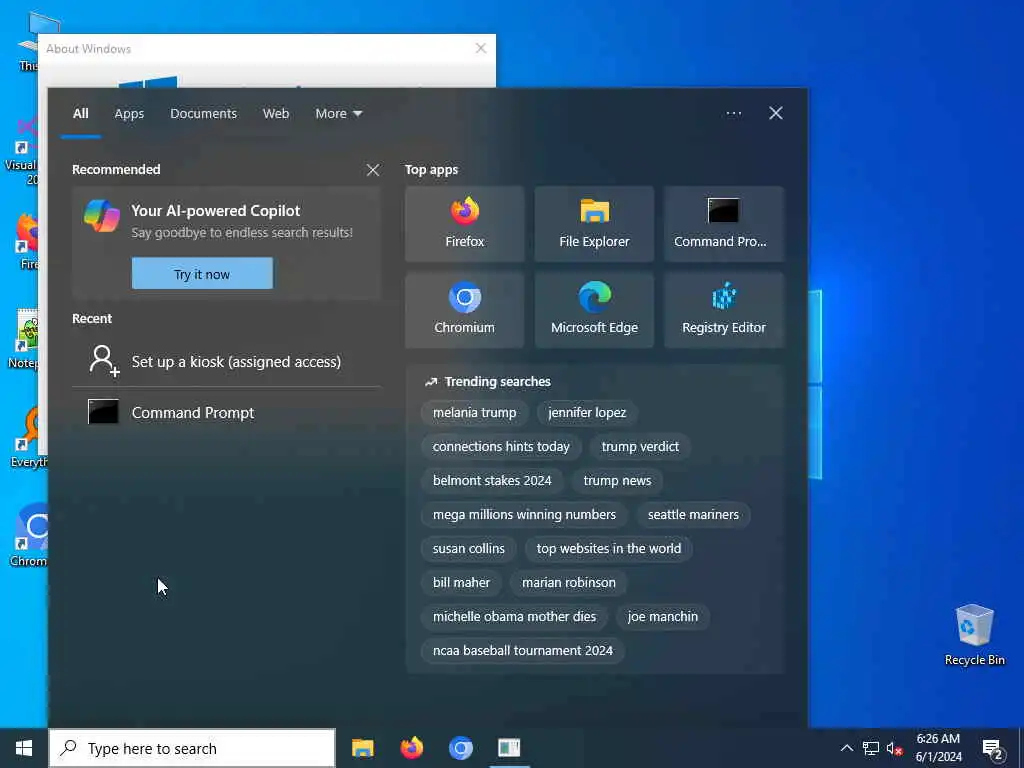The width and height of the screenshot is (1024, 768).
Task: Close the About Windows dialog
Action: click(x=481, y=48)
